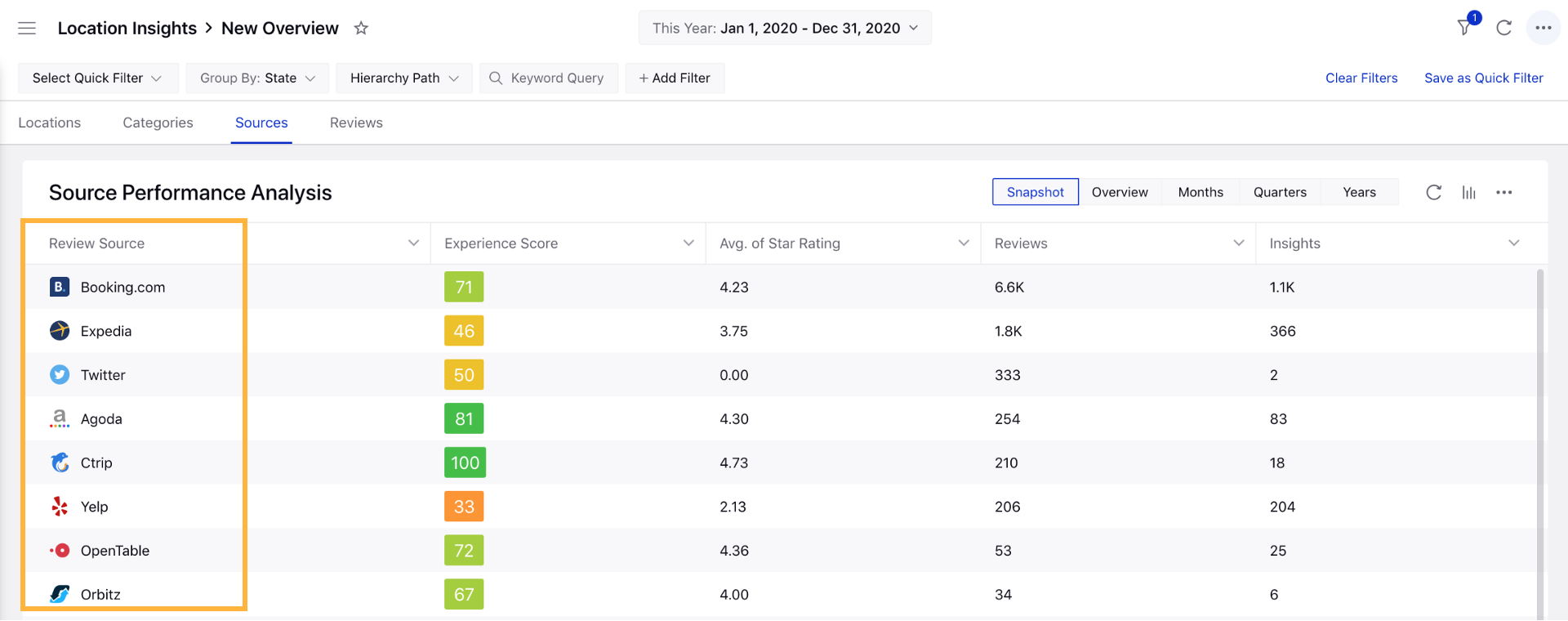Click the Agoda source logo icon

[60, 419]
